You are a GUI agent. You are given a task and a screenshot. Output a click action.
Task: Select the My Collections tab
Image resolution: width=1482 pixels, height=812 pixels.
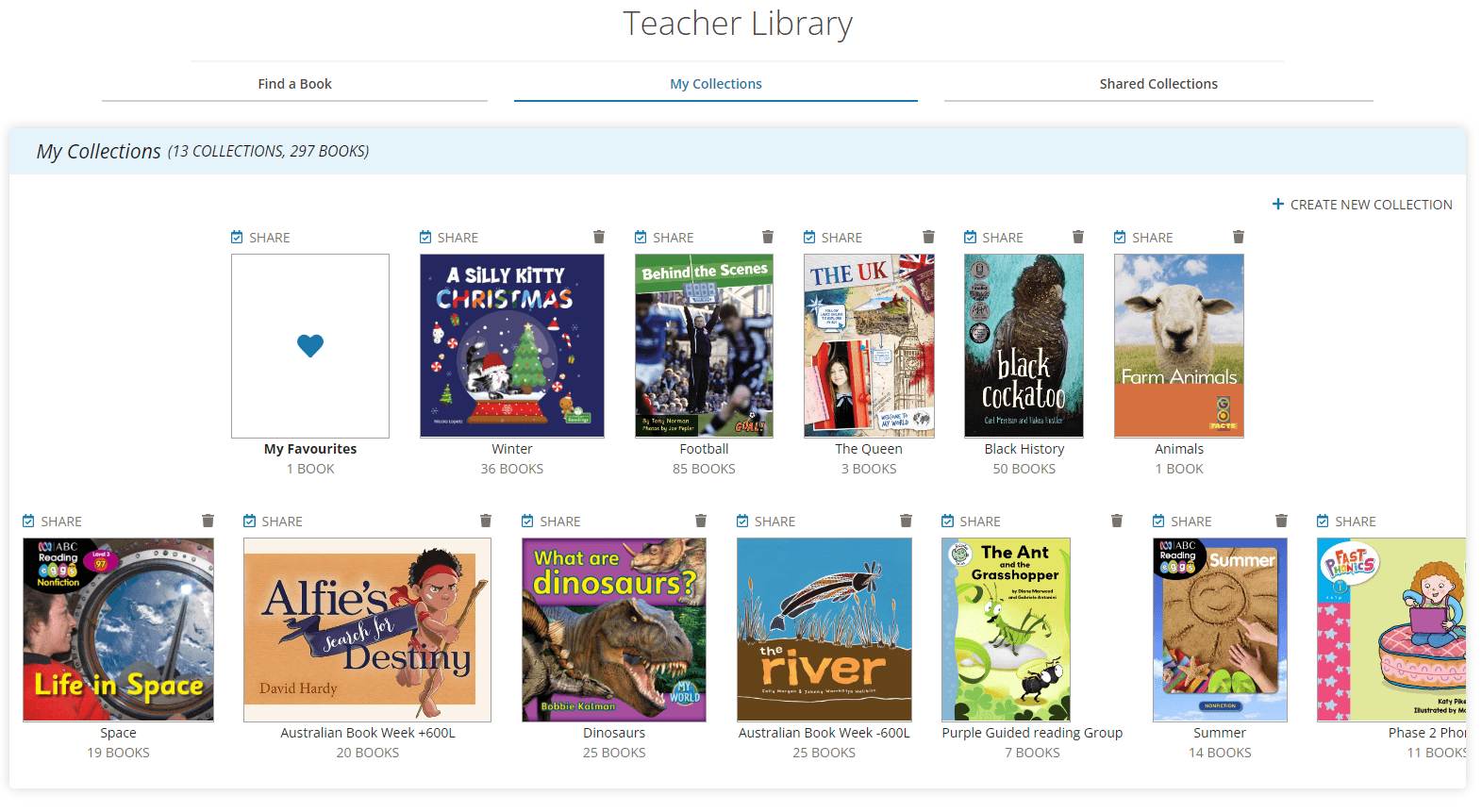[715, 84]
